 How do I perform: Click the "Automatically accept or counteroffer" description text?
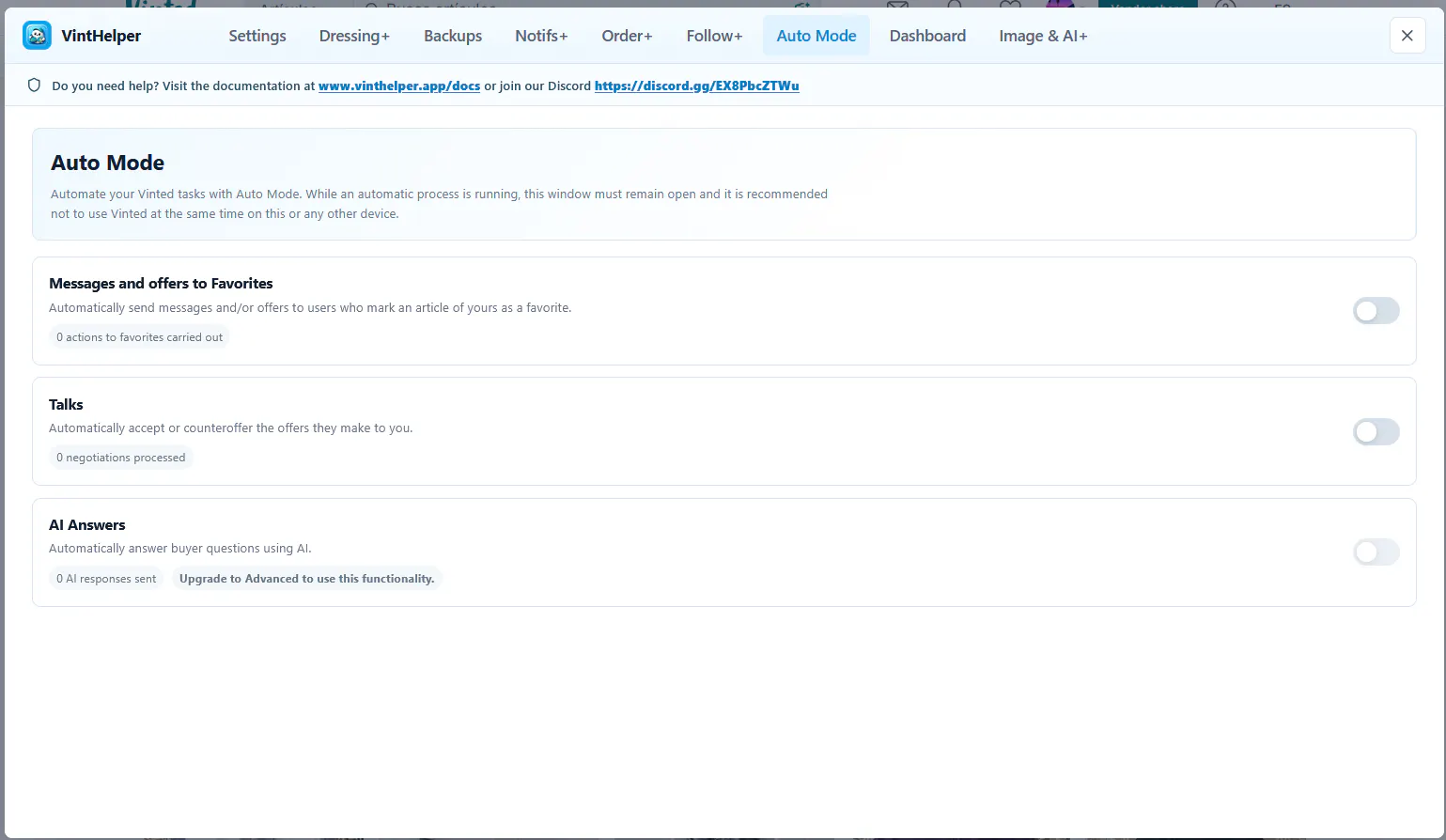231,428
